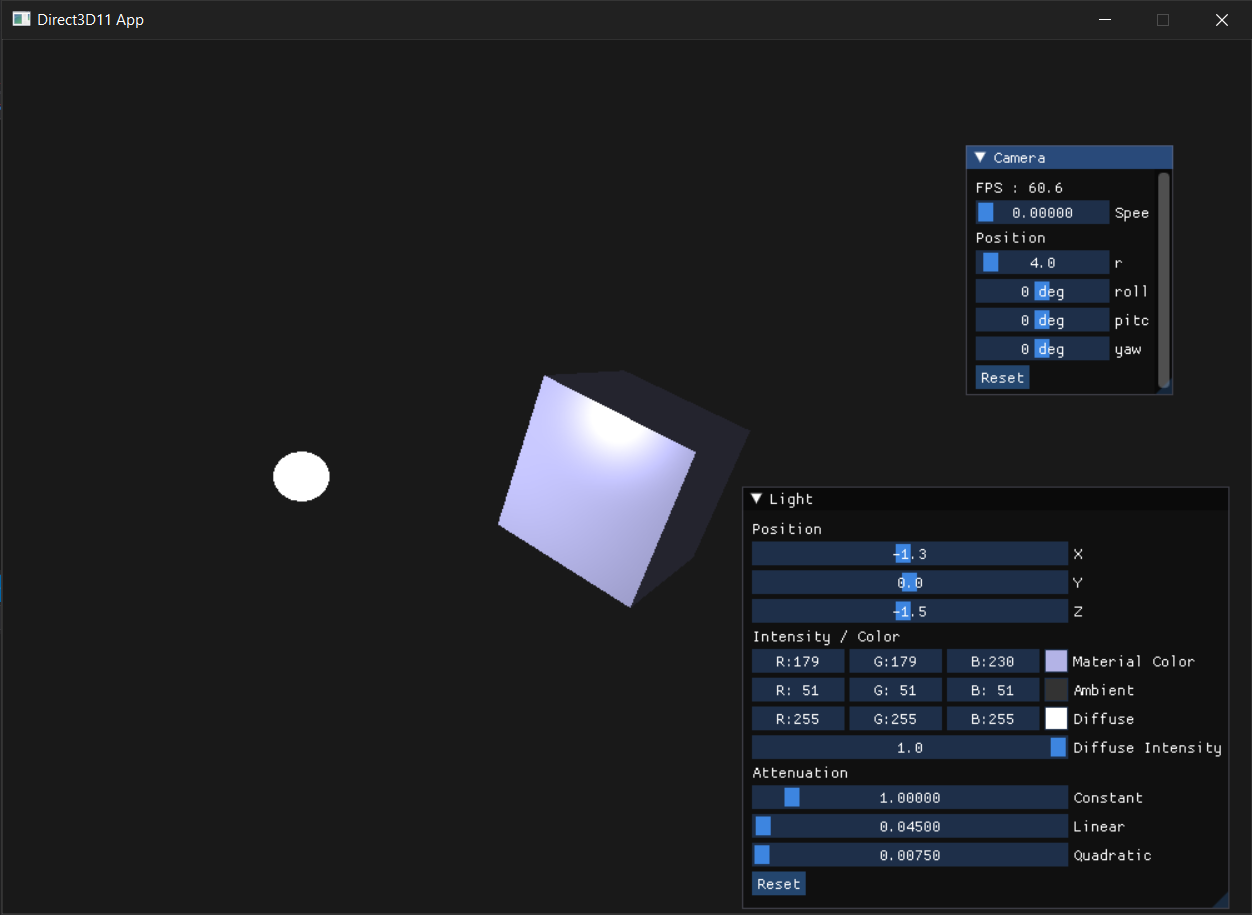Open the Material Color swatch picker
This screenshot has height=915, width=1252.
(x=1056, y=661)
